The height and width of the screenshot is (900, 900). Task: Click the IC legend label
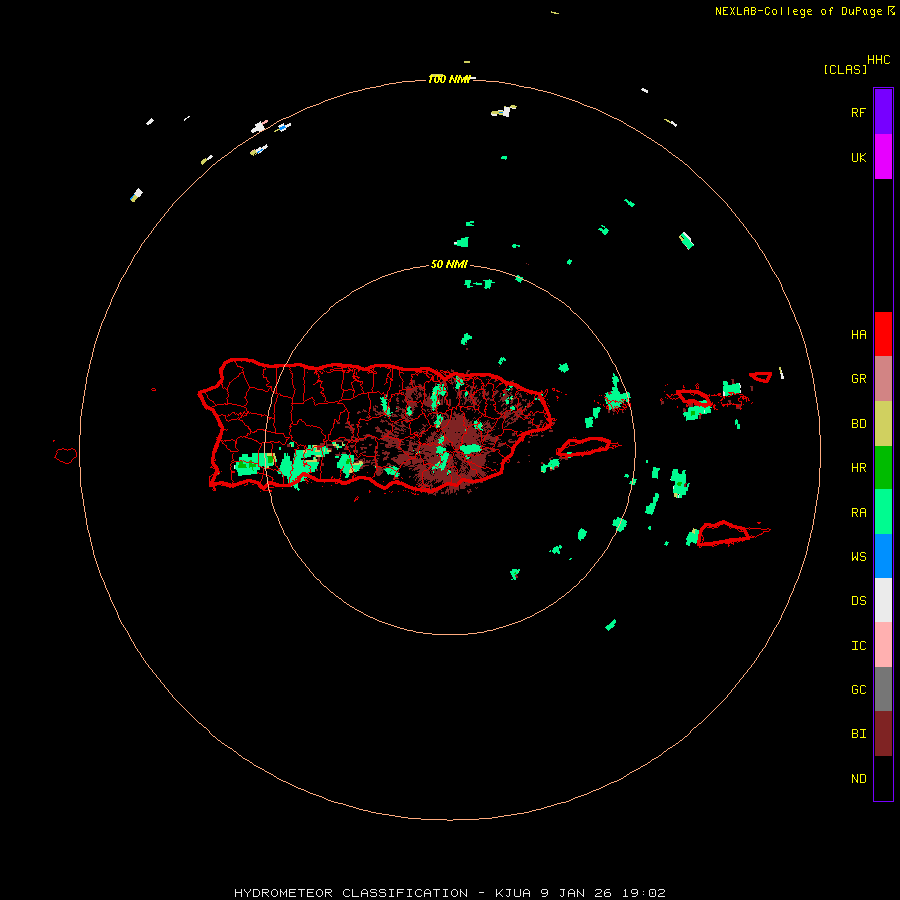(x=858, y=646)
